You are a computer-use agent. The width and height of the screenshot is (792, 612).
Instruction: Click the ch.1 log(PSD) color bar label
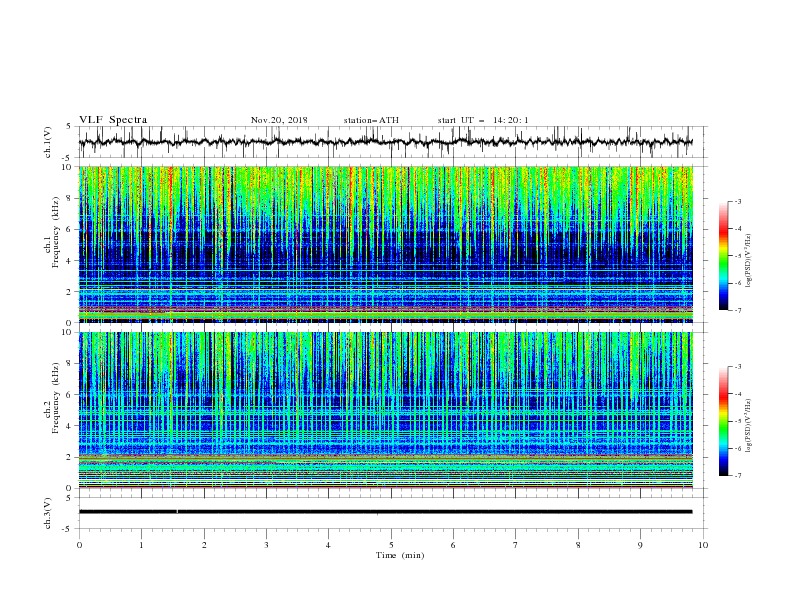coord(750,261)
